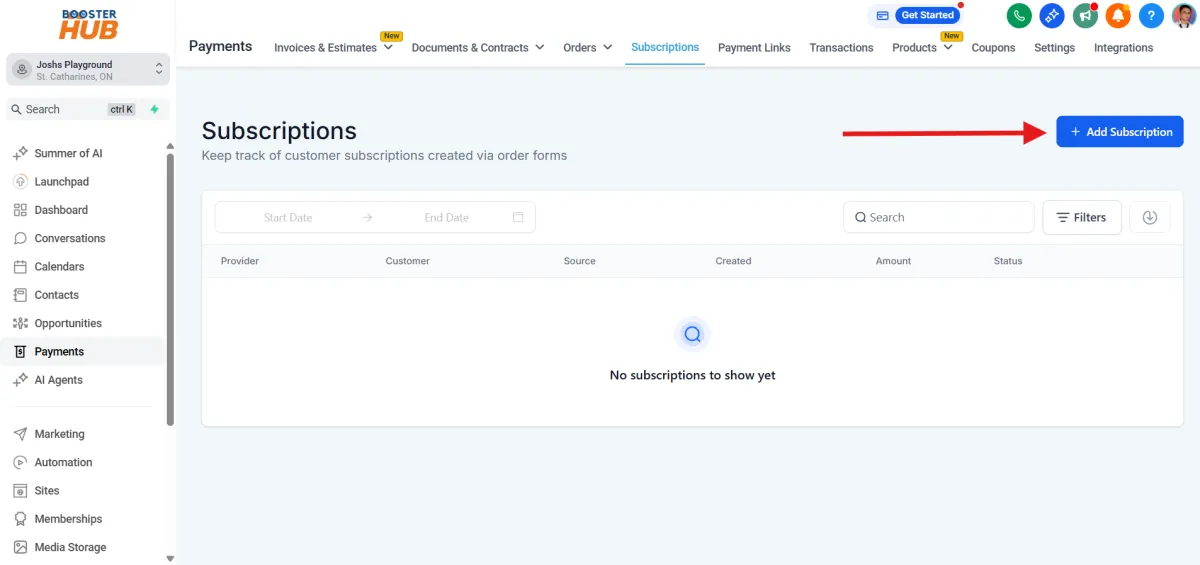Go to Dashboard icon in sidebar
Viewport: 1200px width, 565px height.
(x=20, y=210)
